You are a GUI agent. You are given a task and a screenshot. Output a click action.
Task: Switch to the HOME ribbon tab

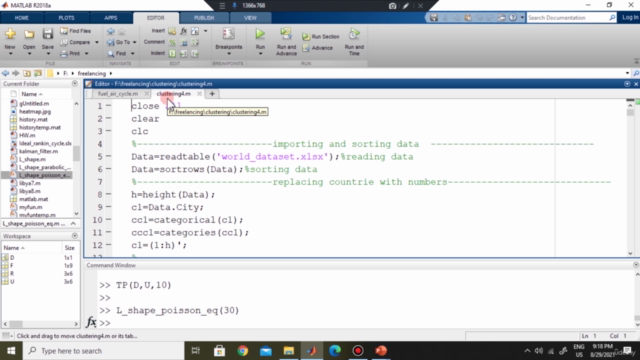(x=22, y=18)
